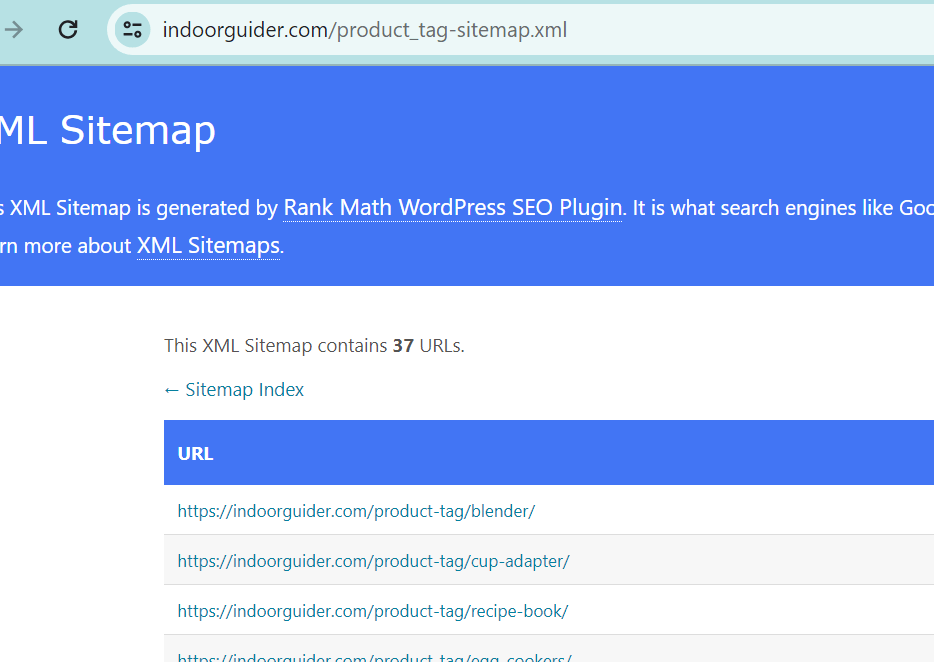Click the URL column header

[195, 453]
